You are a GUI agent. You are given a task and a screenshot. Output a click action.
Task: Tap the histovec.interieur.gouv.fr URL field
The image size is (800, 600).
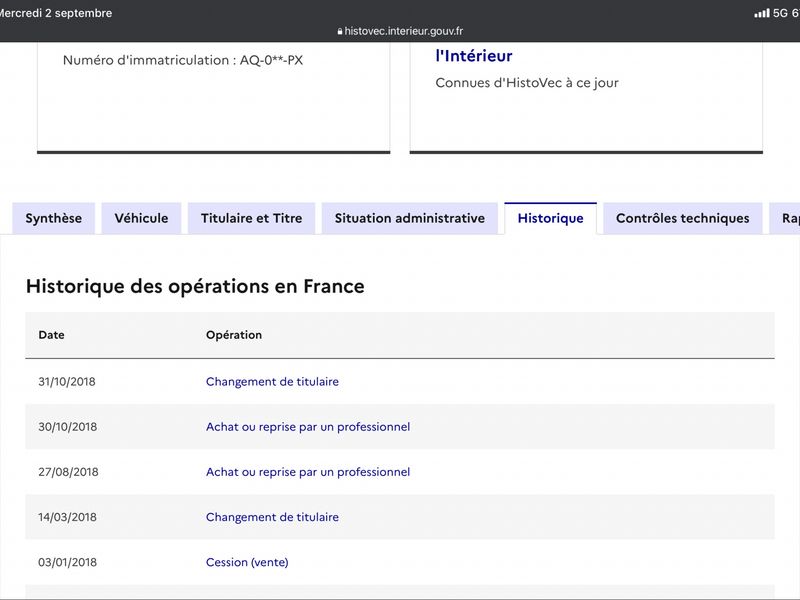tap(400, 31)
